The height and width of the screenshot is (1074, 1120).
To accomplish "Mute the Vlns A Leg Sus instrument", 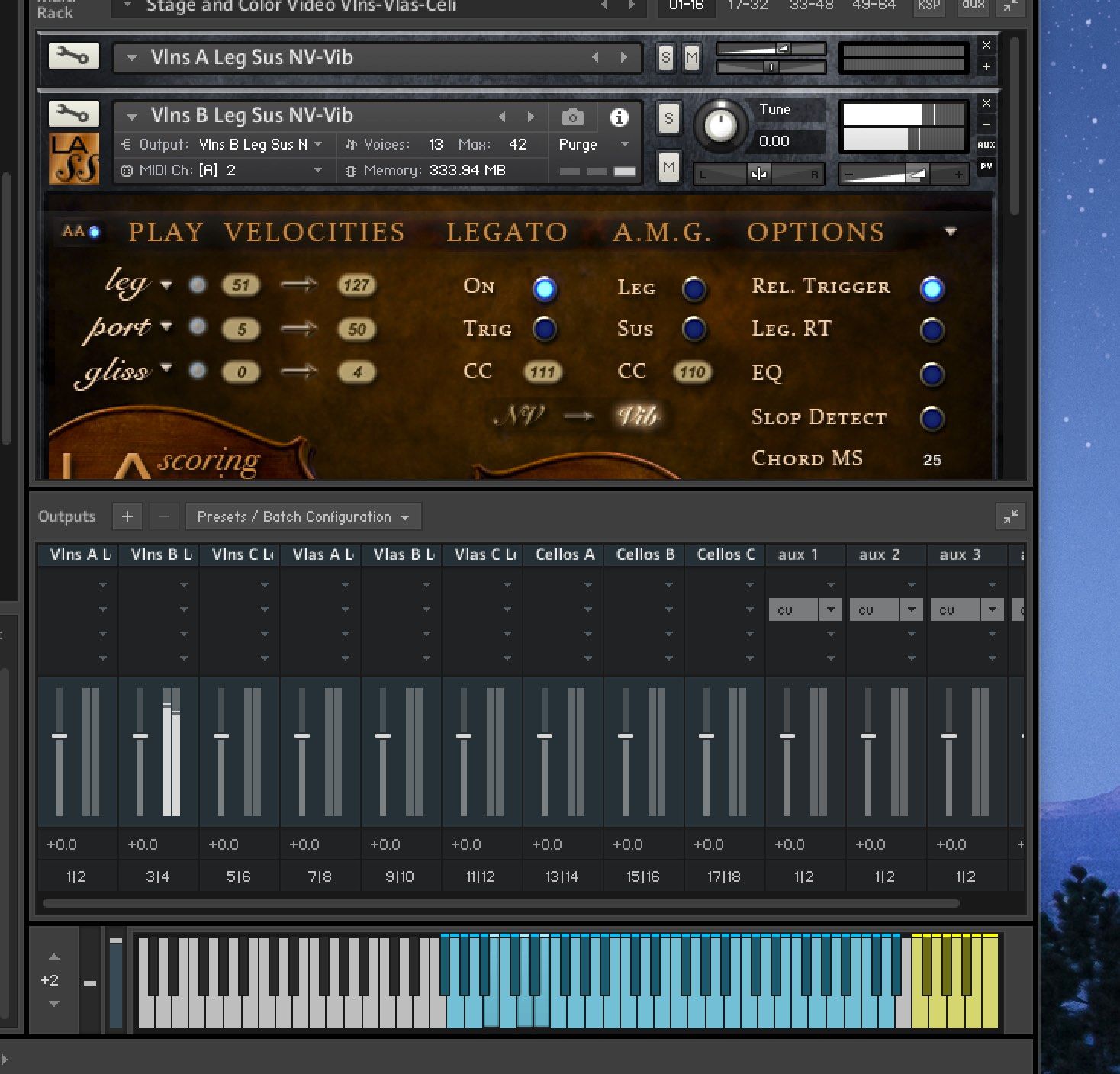I will [692, 57].
